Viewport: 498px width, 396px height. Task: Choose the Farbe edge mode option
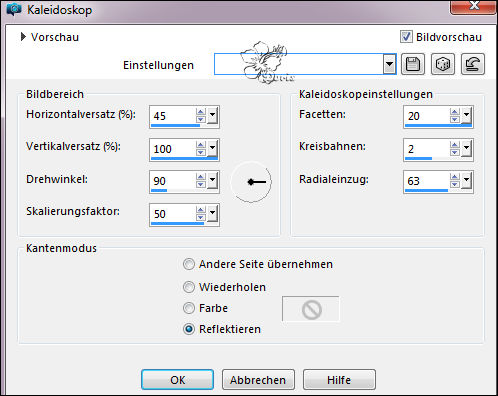pyautogui.click(x=189, y=308)
